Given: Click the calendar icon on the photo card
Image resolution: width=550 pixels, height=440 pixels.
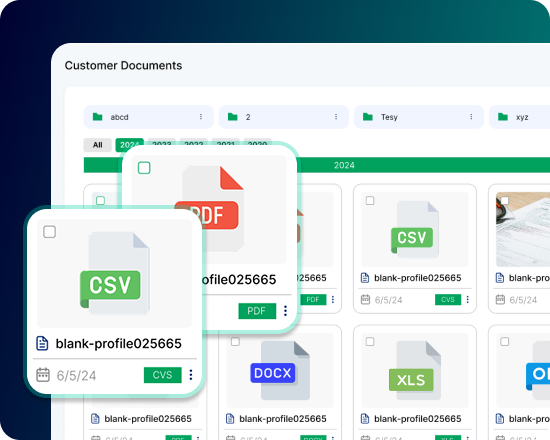Looking at the screenshot, I should click(500, 300).
